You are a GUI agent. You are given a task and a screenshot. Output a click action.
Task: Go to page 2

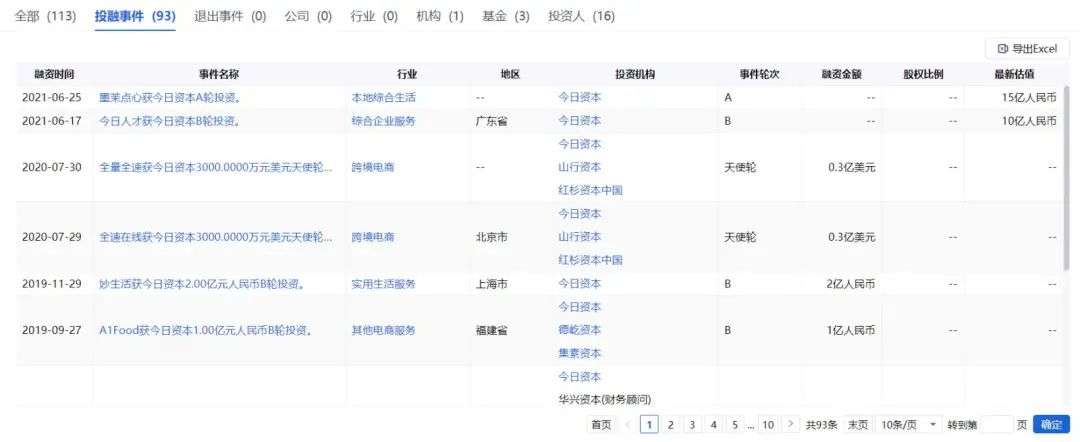[x=670, y=424]
